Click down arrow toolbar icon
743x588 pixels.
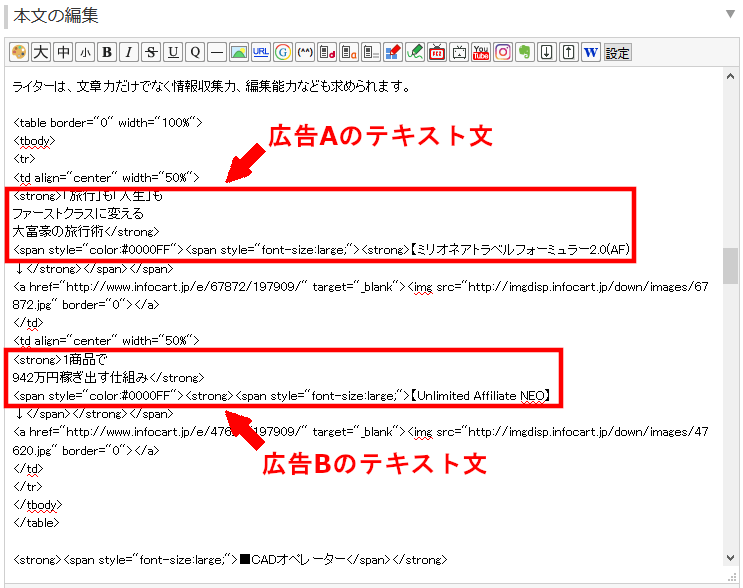pos(546,52)
